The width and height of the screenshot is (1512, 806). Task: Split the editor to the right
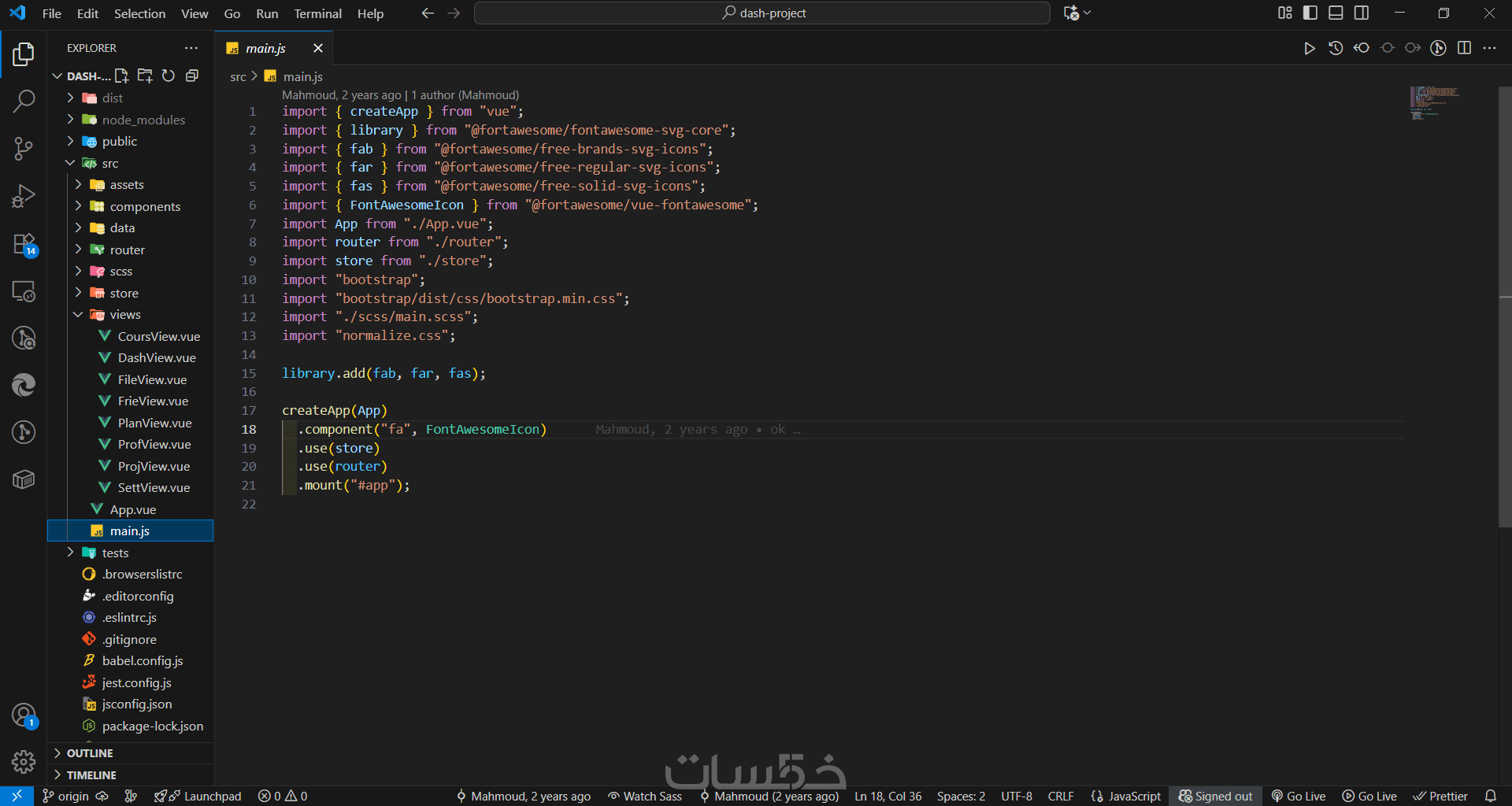point(1464,48)
